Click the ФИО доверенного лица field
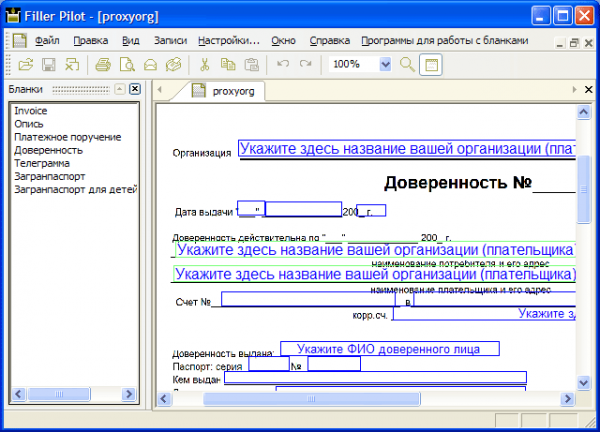The height and width of the screenshot is (432, 600). [389, 349]
